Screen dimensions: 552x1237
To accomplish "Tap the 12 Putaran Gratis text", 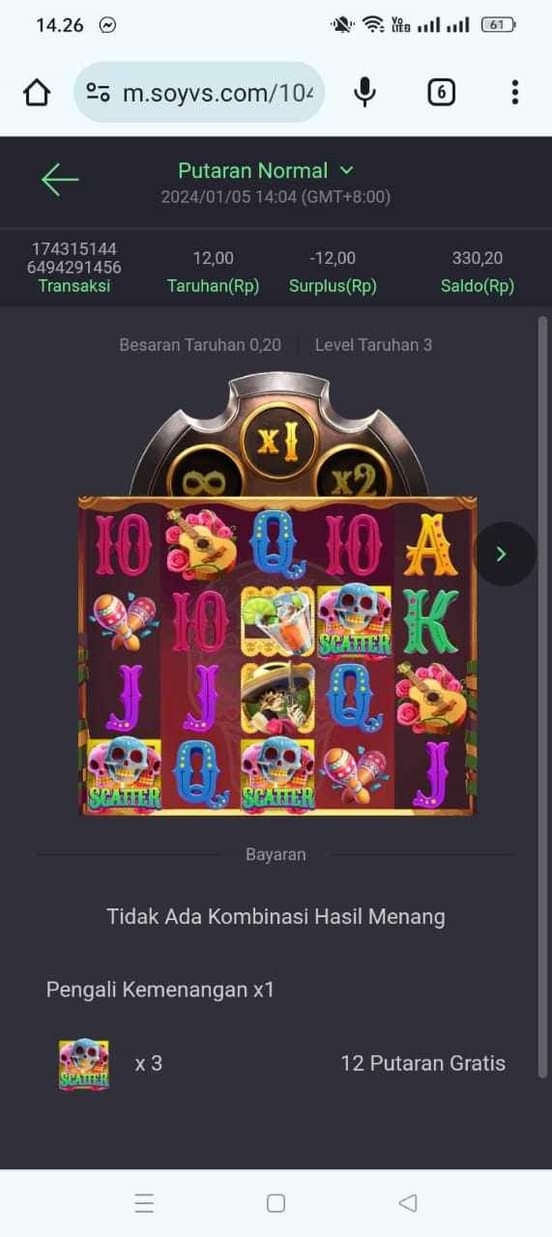I will (x=423, y=1063).
